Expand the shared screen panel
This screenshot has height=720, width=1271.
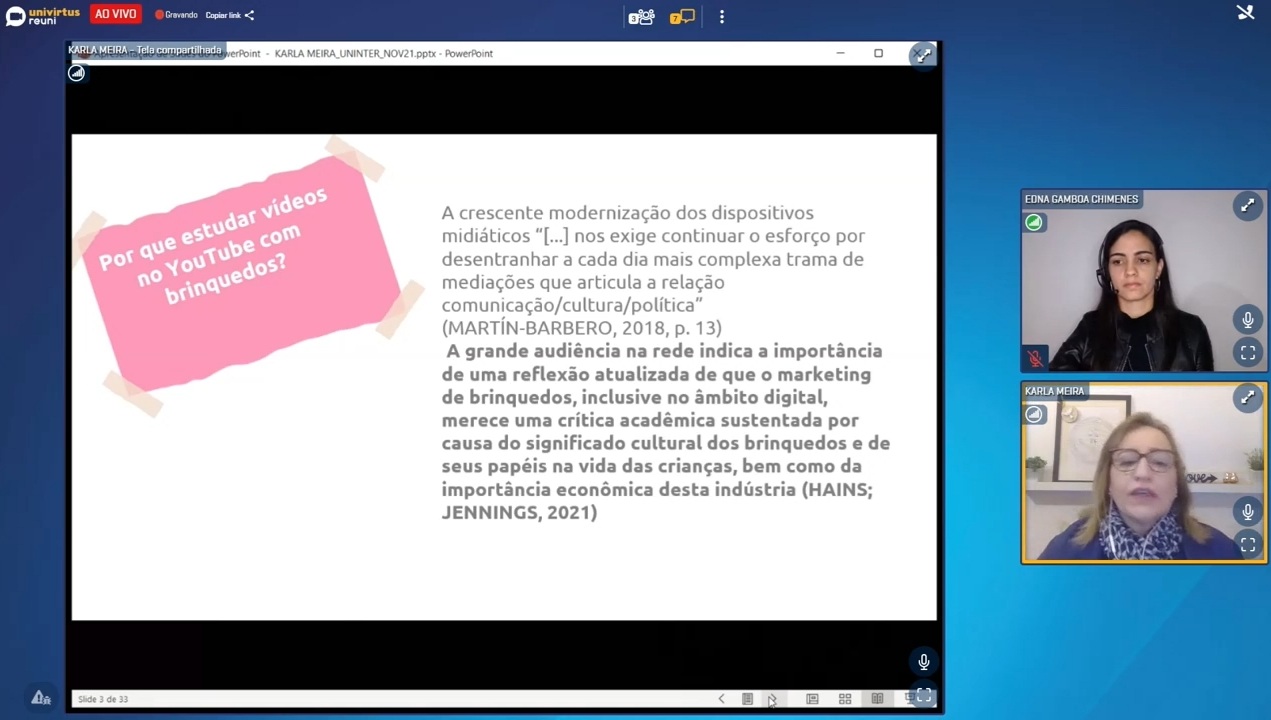[x=923, y=55]
